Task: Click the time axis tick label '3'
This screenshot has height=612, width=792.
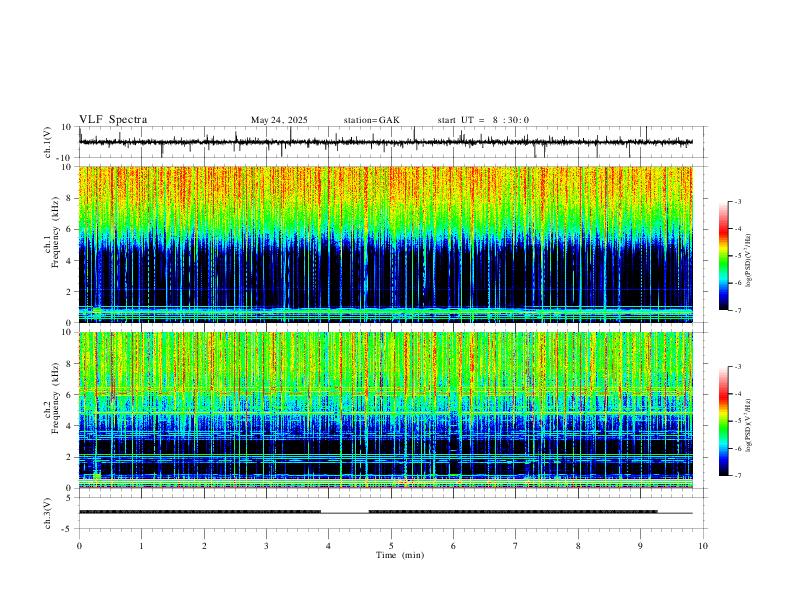Action: [x=266, y=546]
